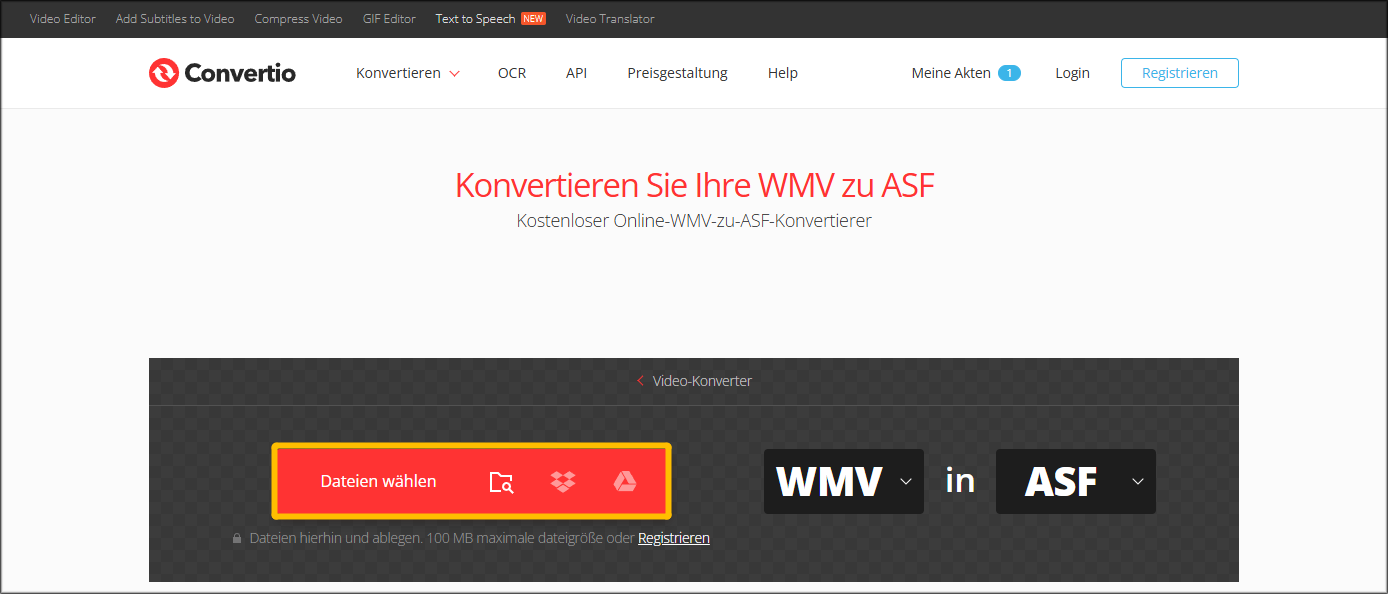
Task: Upload a file from Google Drive
Action: click(x=625, y=481)
